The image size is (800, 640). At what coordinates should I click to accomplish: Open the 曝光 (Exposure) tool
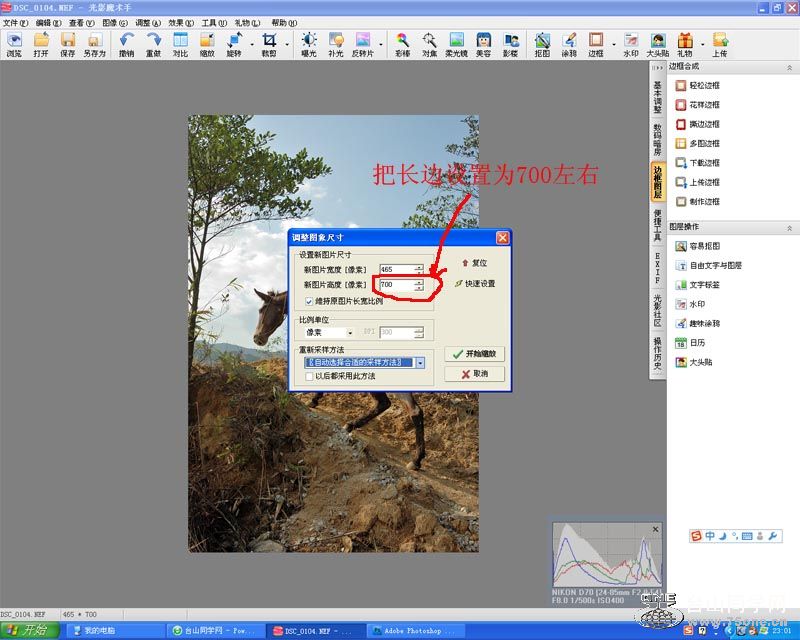309,44
